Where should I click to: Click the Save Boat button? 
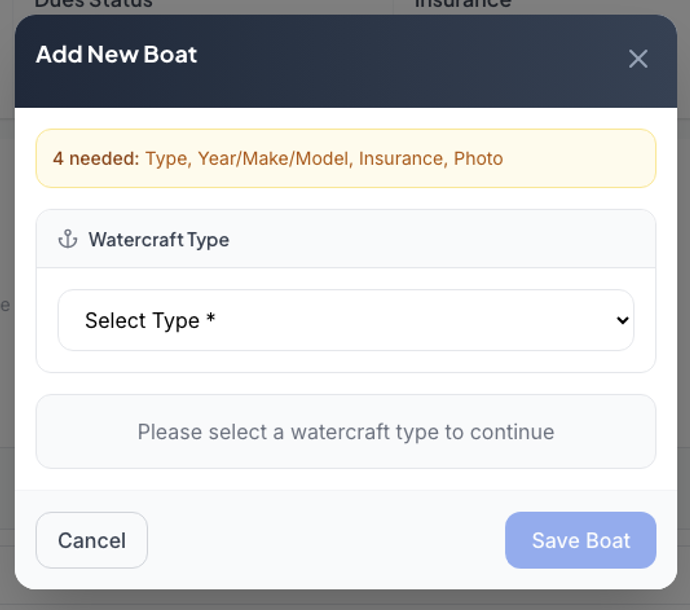click(x=580, y=540)
